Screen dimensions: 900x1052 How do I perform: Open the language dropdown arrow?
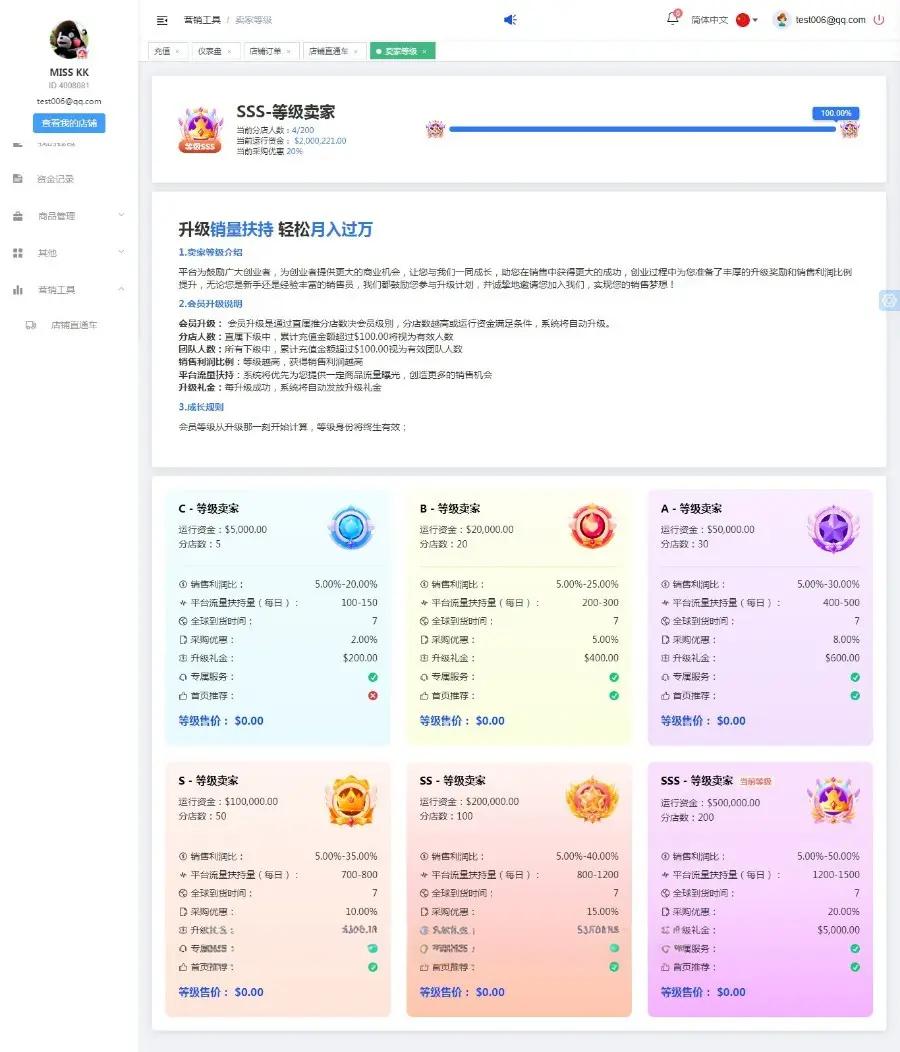pos(755,20)
